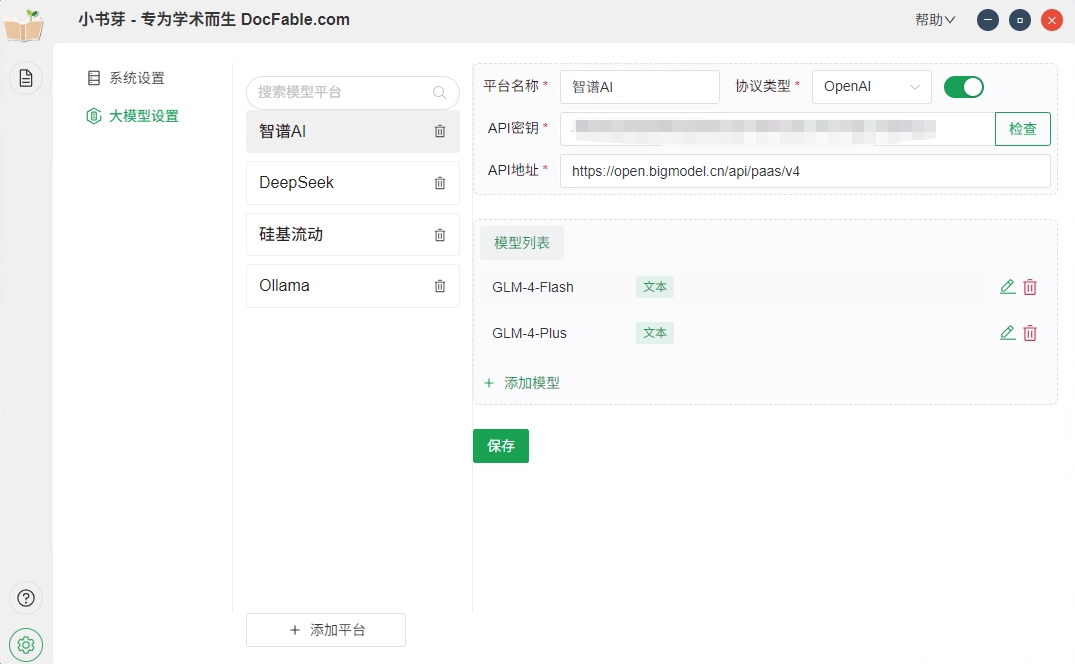The height and width of the screenshot is (664, 1075).
Task: Open 系统设置 section
Action: click(x=127, y=78)
